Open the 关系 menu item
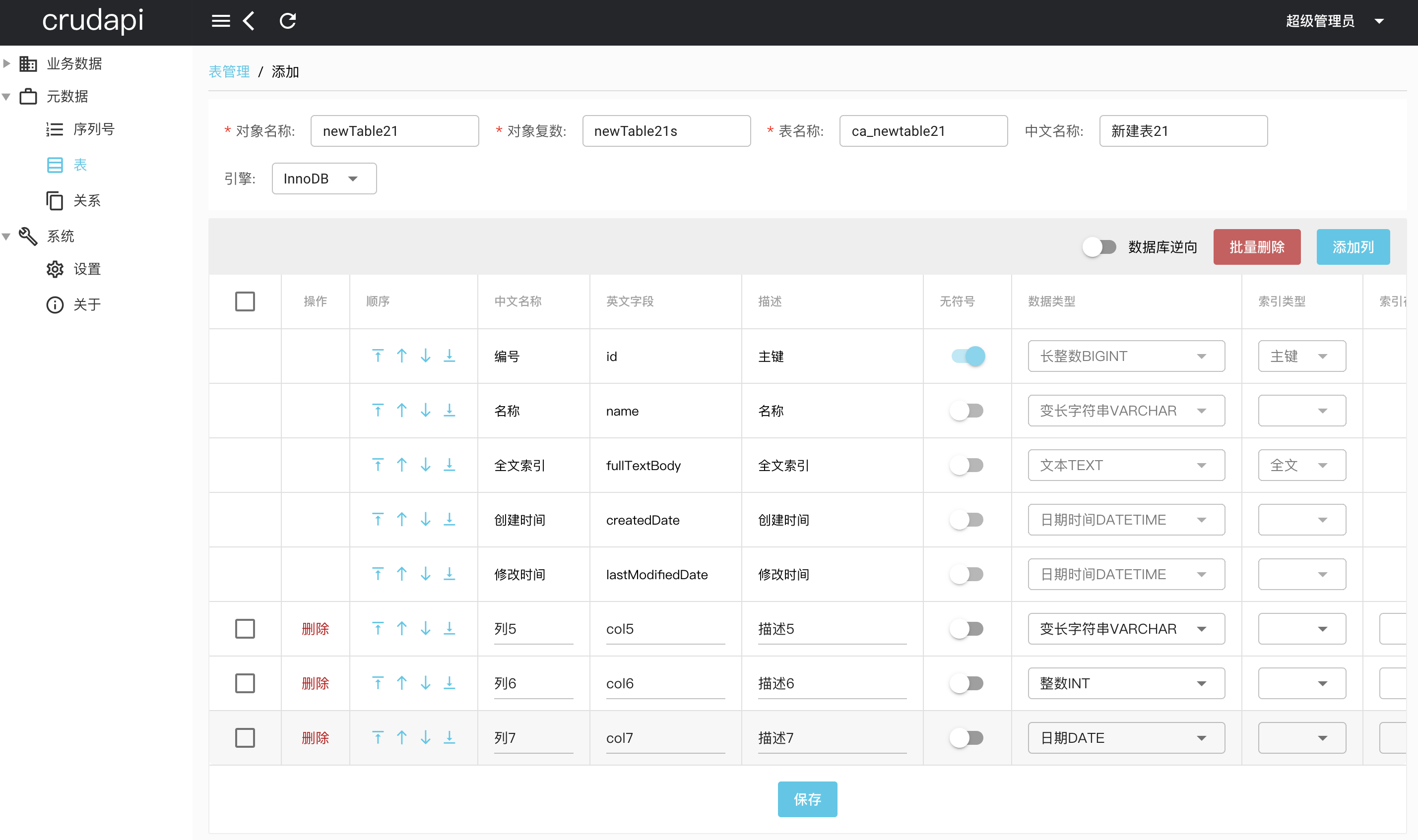Screen dimensions: 1418x840 (x=87, y=200)
